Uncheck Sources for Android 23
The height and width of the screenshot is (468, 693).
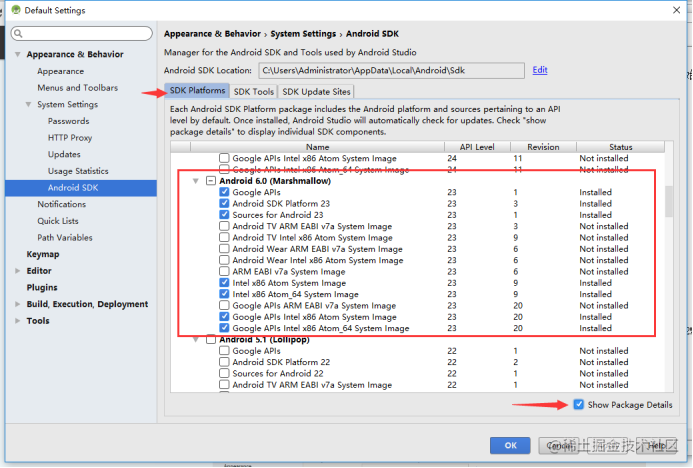tap(225, 215)
